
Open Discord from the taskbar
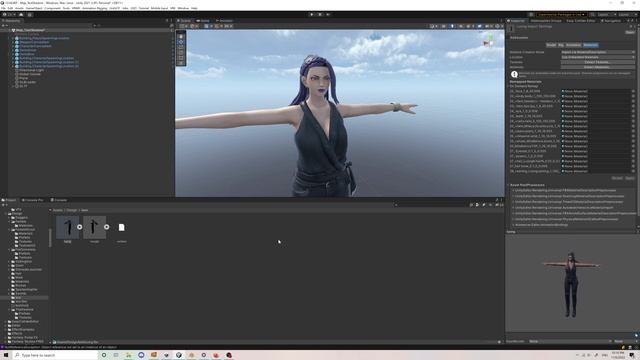pyautogui.click(x=141, y=355)
